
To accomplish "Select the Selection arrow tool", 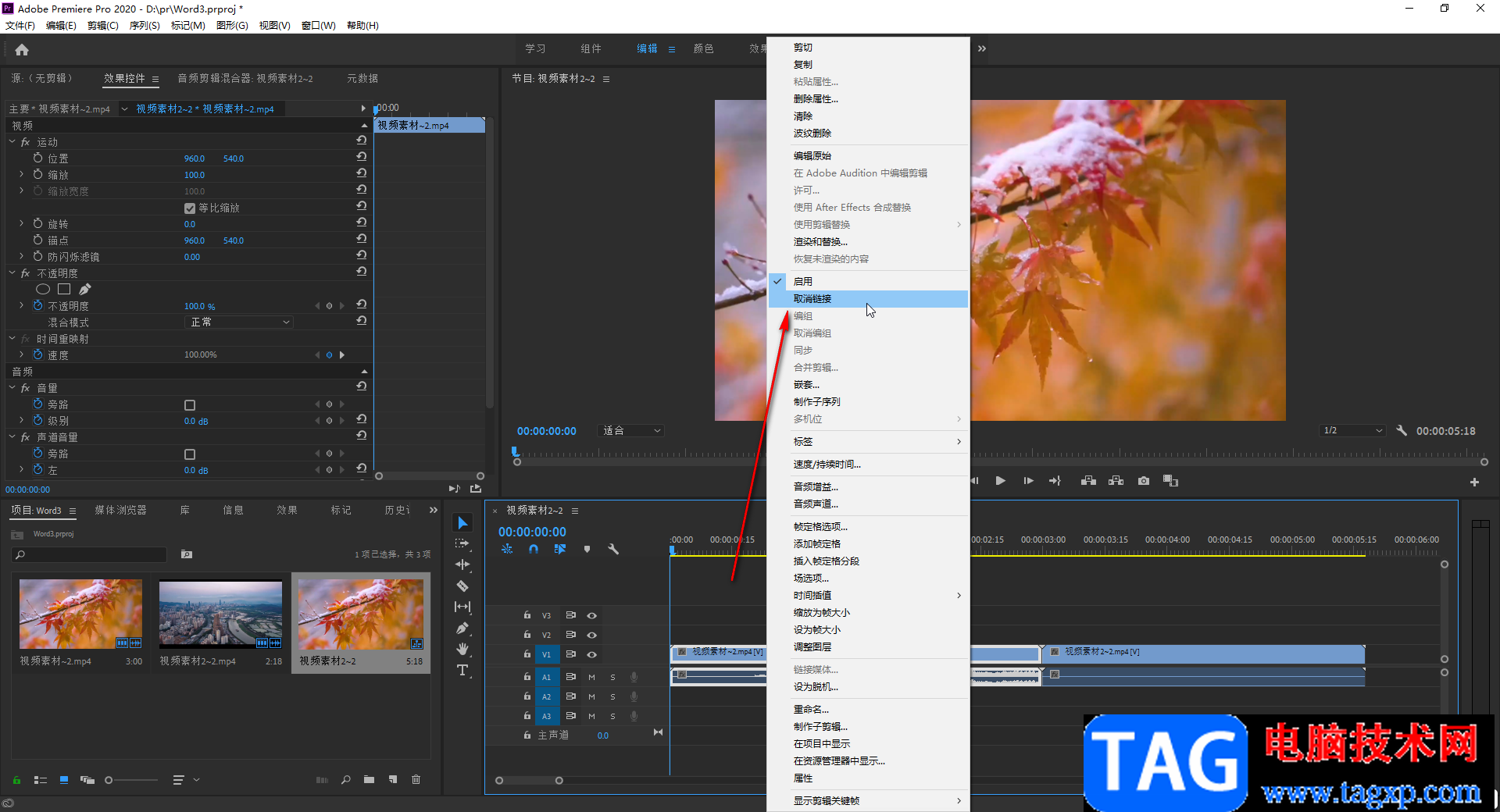I will (462, 523).
